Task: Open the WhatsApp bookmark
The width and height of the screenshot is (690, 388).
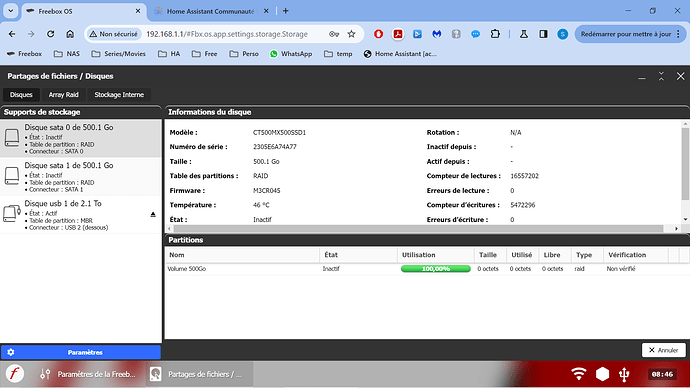Action: pos(291,54)
